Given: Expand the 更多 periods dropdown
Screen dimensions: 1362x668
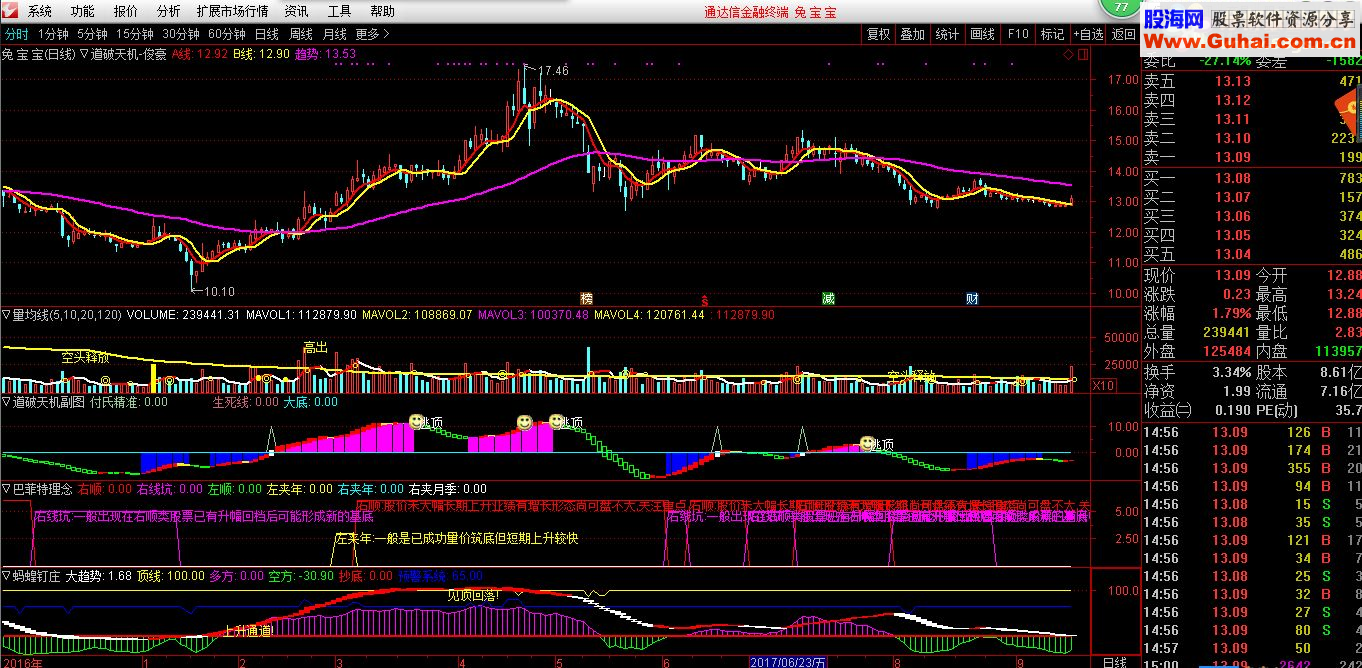Looking at the screenshot, I should pyautogui.click(x=373, y=33).
